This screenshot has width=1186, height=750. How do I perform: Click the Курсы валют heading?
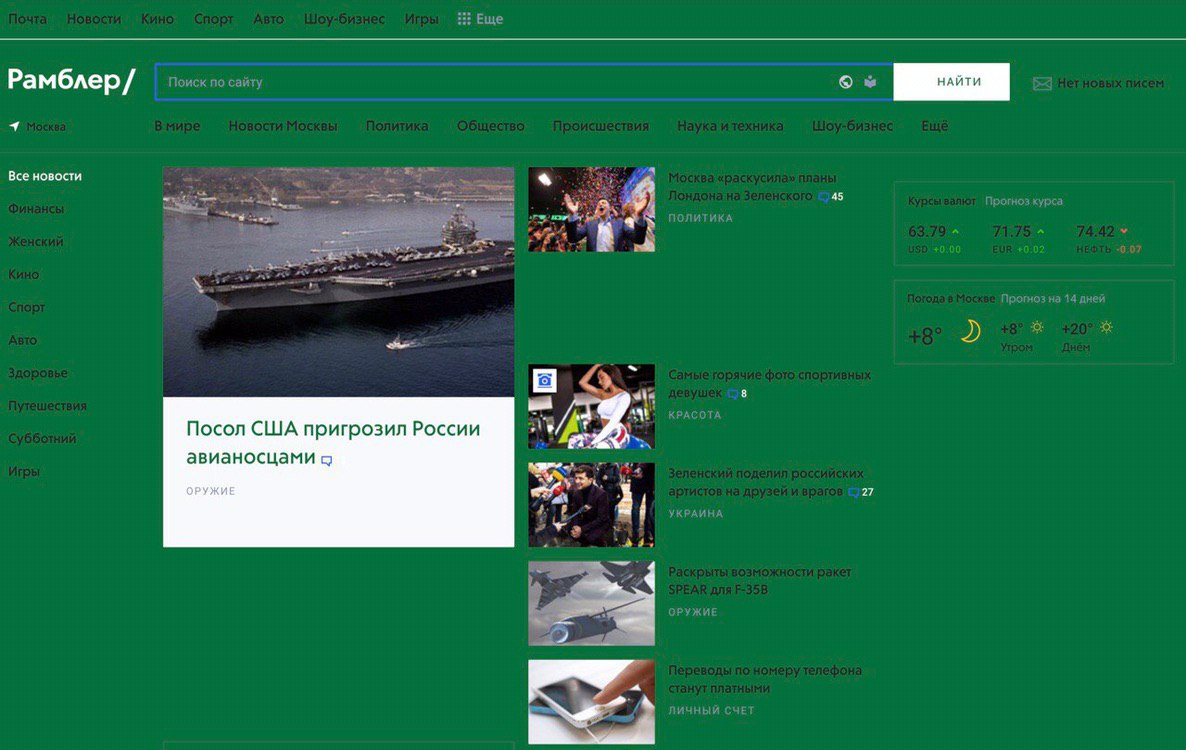pyautogui.click(x=942, y=201)
